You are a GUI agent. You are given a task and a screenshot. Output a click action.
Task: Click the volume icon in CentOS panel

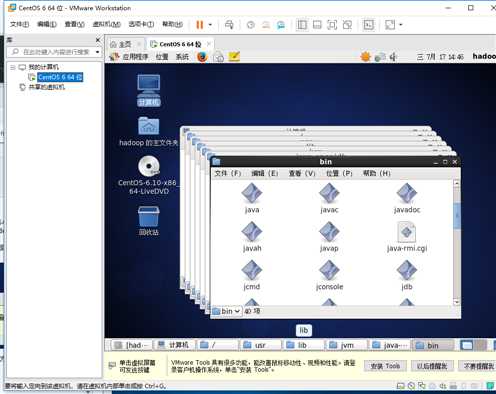click(393, 57)
